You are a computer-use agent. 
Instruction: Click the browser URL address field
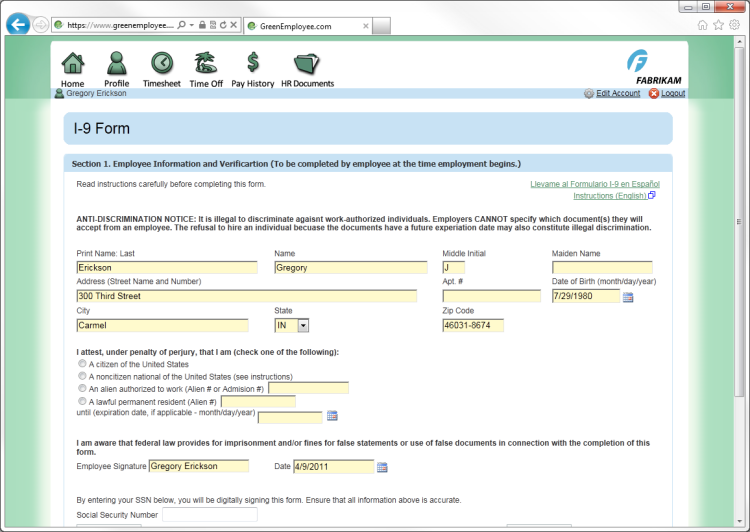pyautogui.click(x=119, y=25)
